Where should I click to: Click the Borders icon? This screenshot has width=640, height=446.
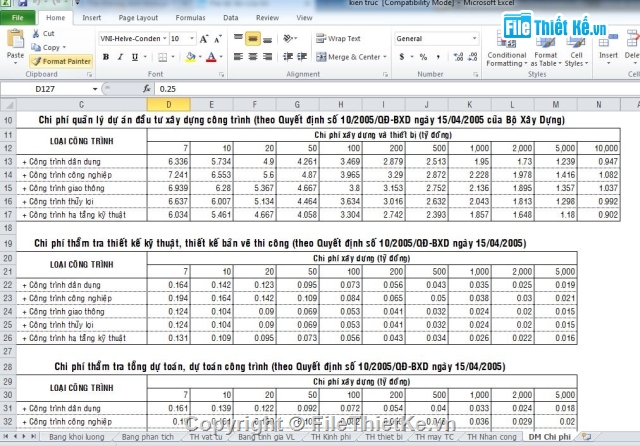pos(162,57)
